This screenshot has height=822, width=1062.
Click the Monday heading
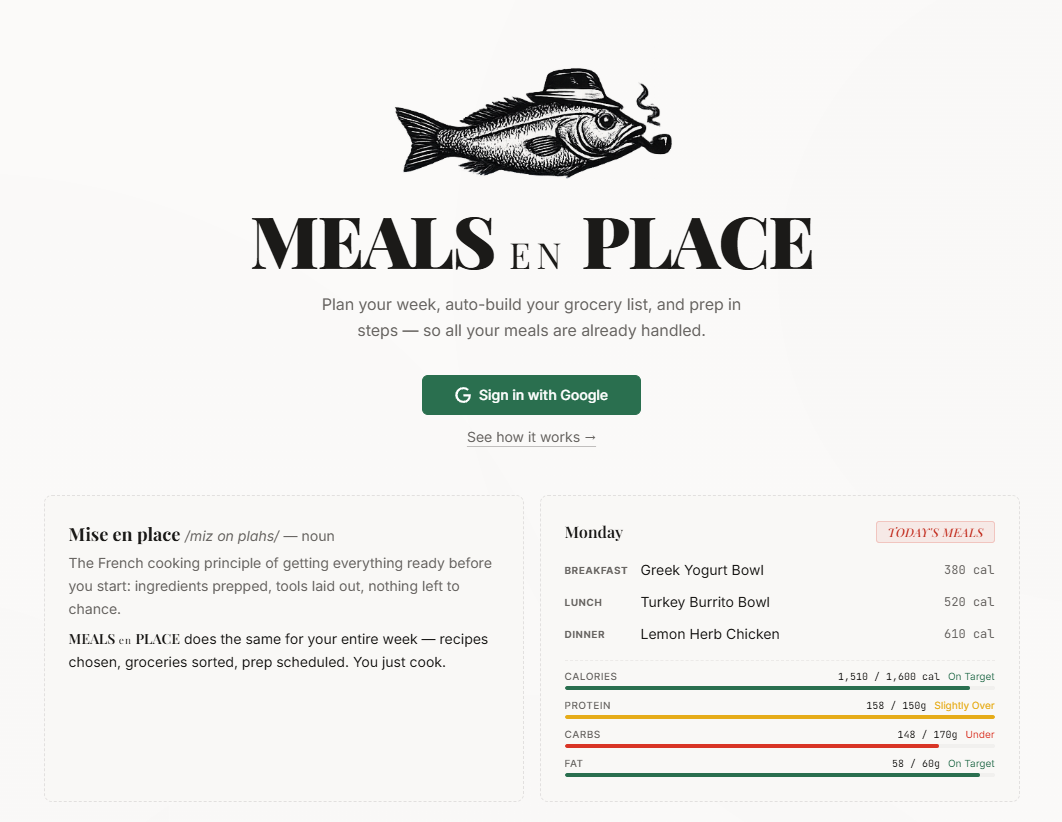point(594,532)
